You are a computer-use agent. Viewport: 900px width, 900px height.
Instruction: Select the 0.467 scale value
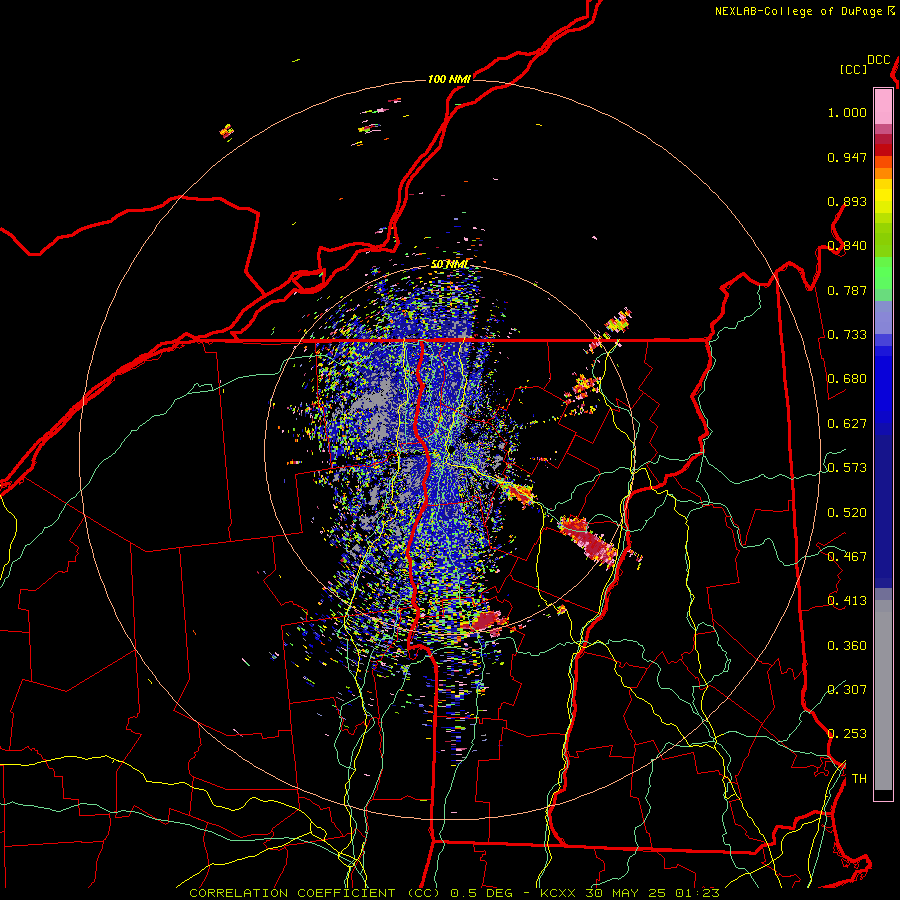click(847, 557)
